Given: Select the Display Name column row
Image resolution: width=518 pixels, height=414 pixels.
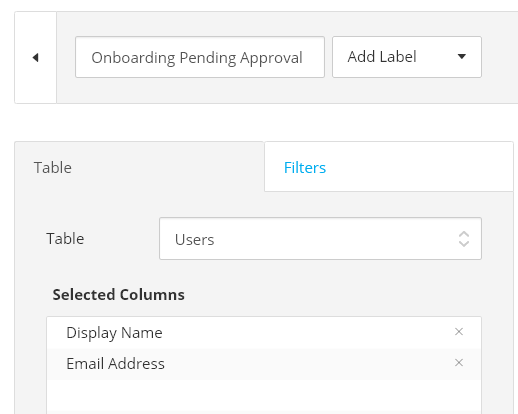Looking at the screenshot, I should (264, 333).
